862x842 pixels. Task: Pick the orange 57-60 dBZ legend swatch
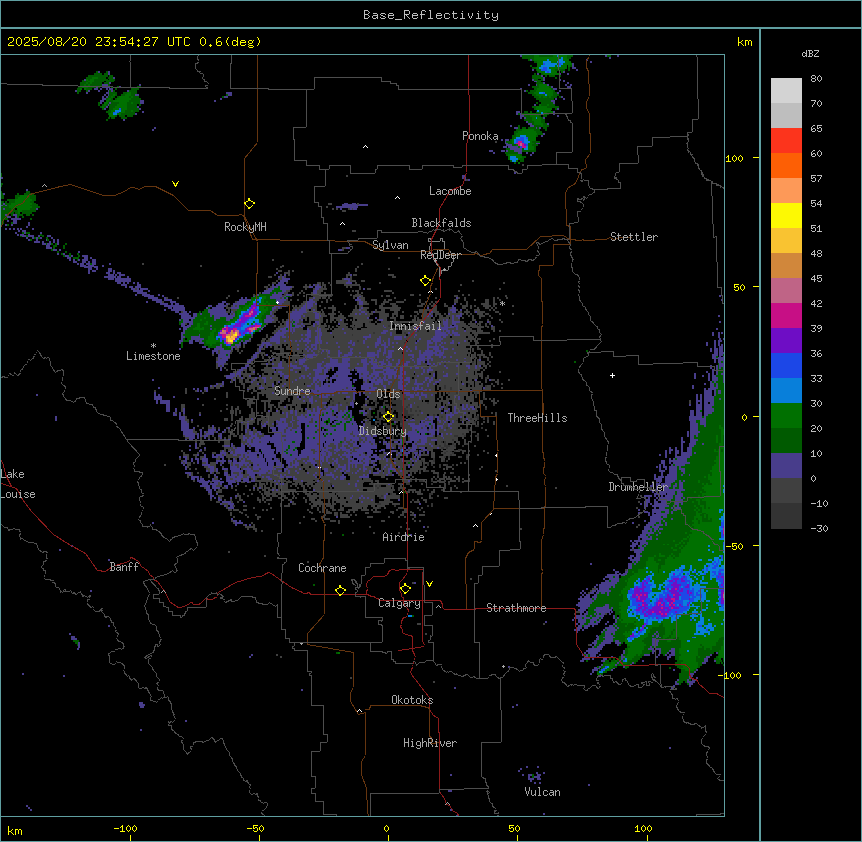786,165
